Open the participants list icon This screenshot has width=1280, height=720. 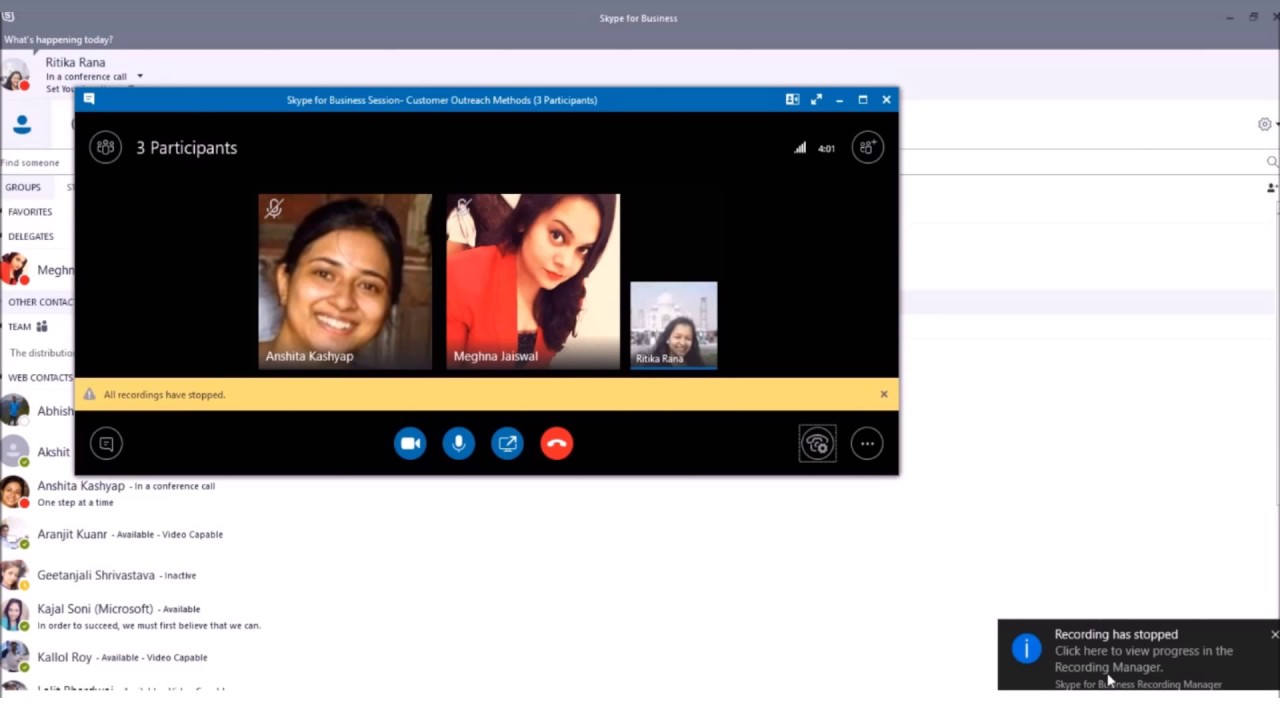click(x=105, y=147)
